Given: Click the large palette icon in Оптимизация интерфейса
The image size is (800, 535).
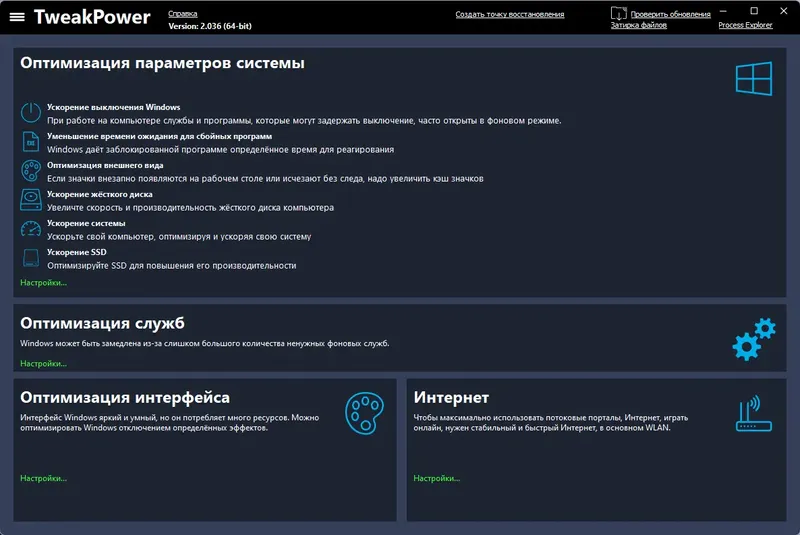Looking at the screenshot, I should pyautogui.click(x=364, y=413).
